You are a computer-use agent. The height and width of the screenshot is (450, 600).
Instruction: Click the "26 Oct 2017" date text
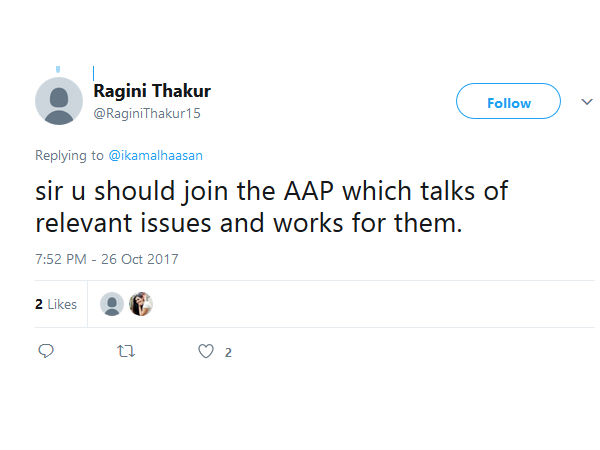[143, 259]
